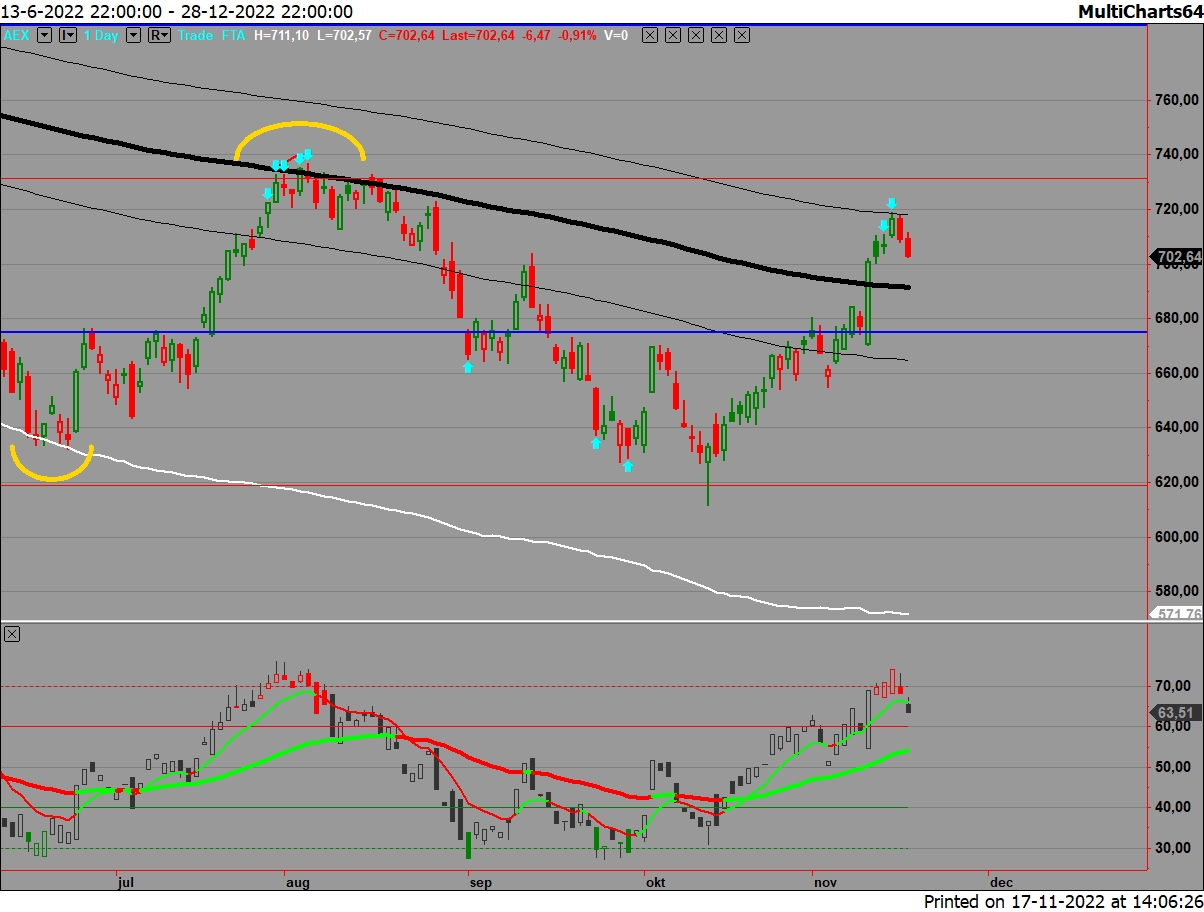
Task: Click the Trade label in status line
Action: [x=194, y=35]
